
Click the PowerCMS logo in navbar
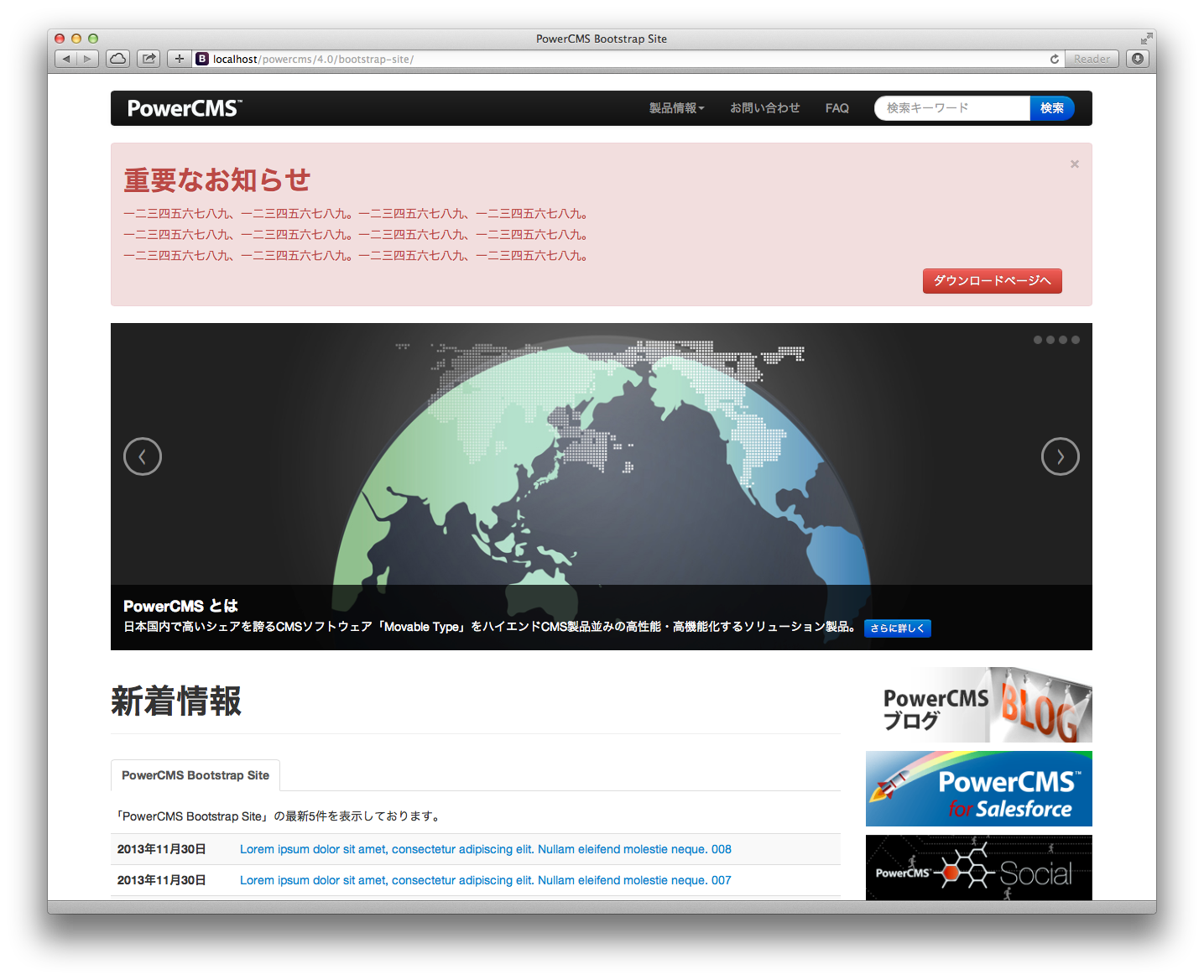coord(185,108)
